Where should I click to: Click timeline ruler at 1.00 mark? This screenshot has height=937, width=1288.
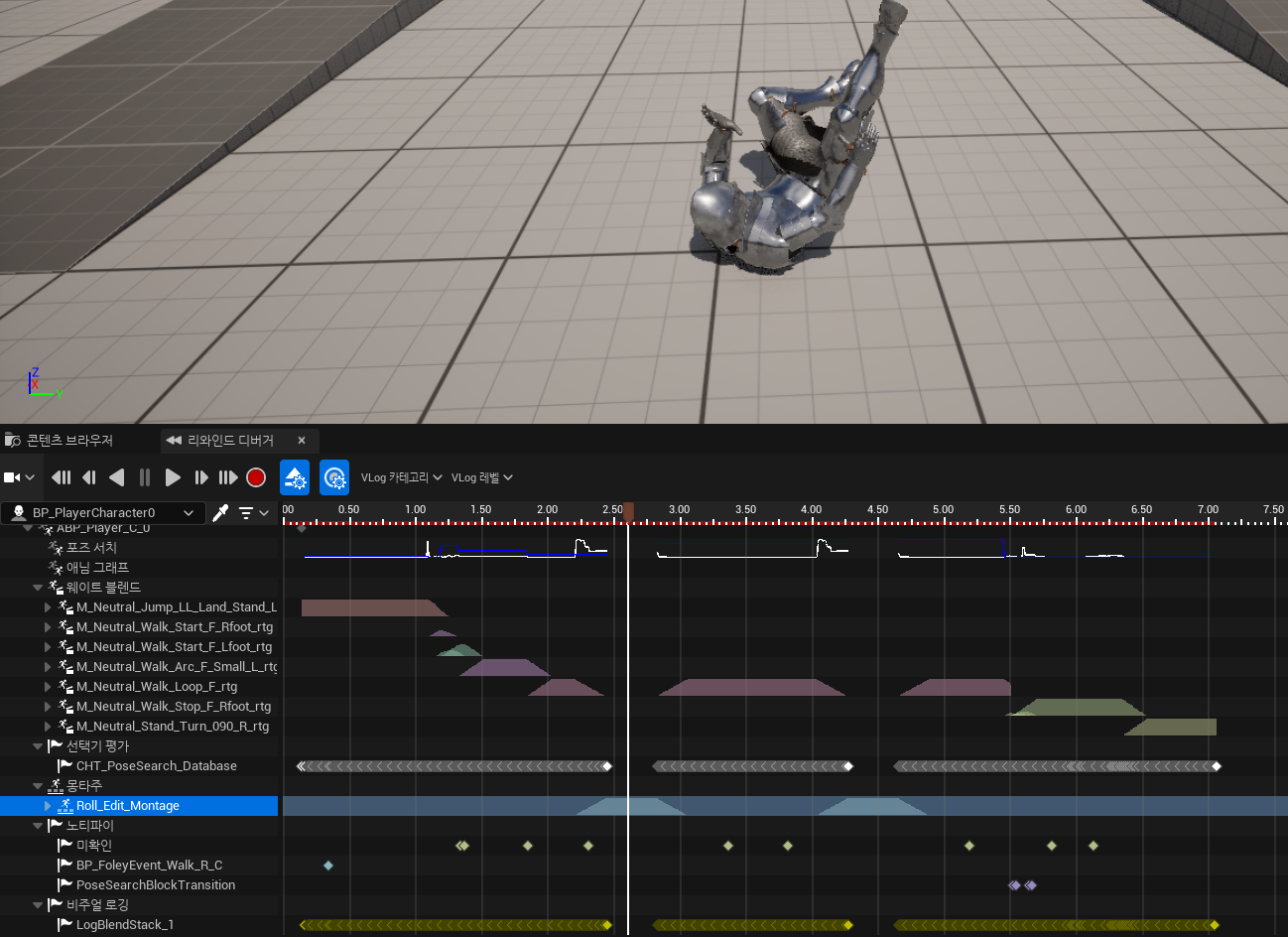pyautogui.click(x=415, y=510)
